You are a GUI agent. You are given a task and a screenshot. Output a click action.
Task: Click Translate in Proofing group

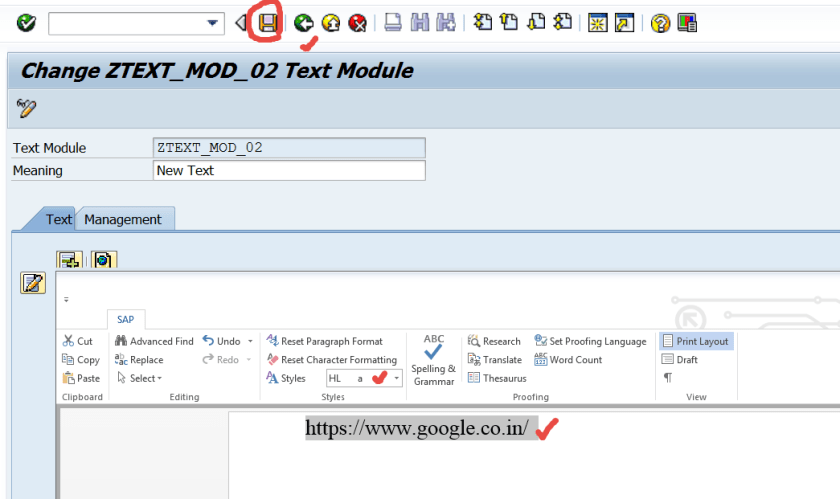point(494,360)
